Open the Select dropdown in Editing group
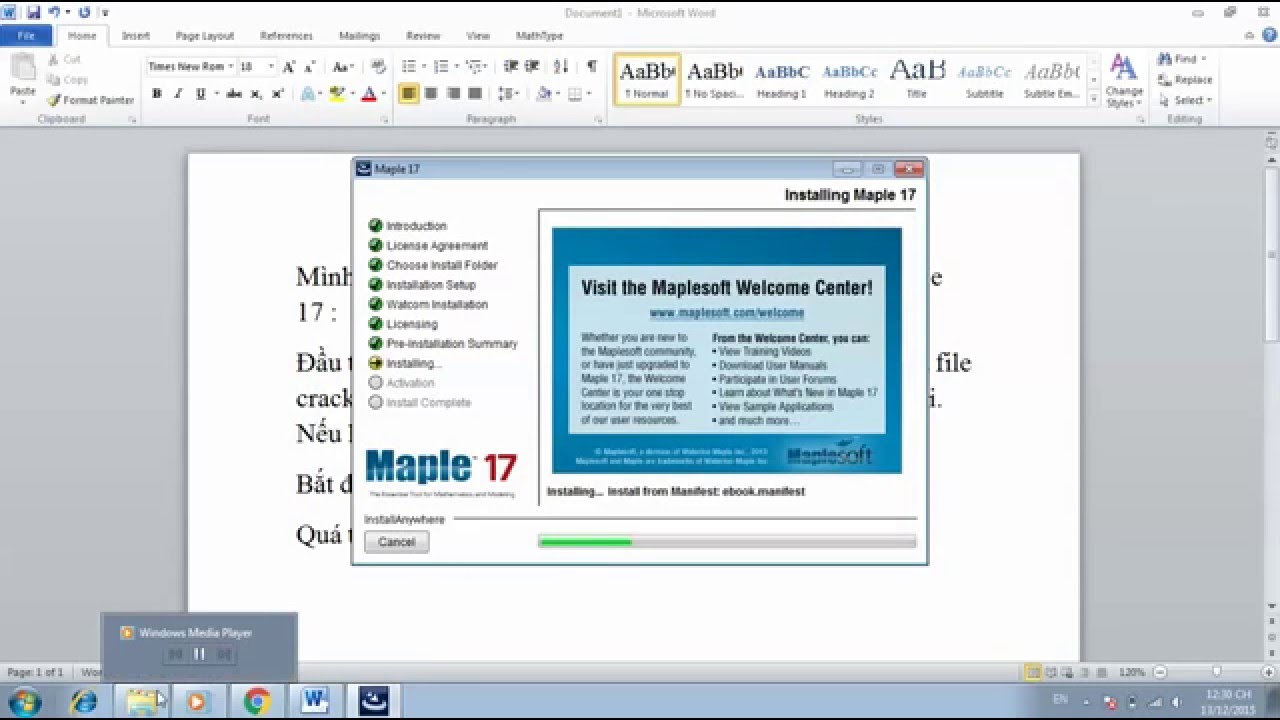Screen dimensions: 1280x720 tap(1185, 100)
